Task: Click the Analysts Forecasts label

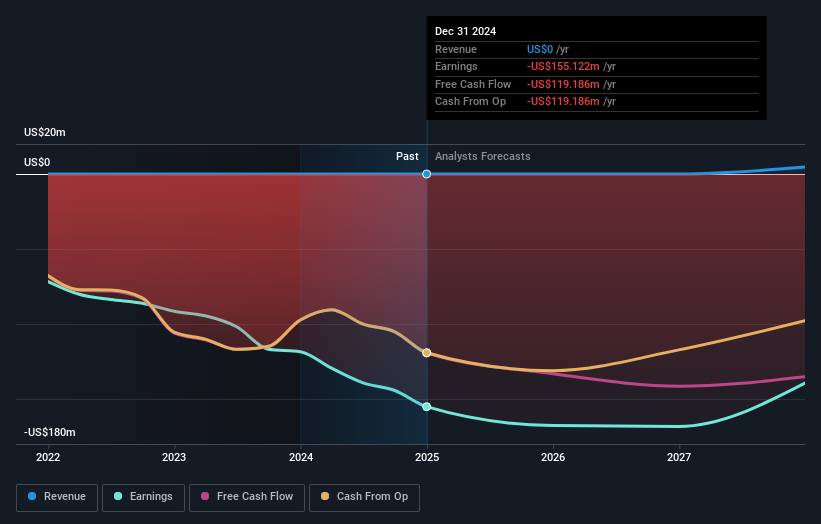Action: pos(483,156)
